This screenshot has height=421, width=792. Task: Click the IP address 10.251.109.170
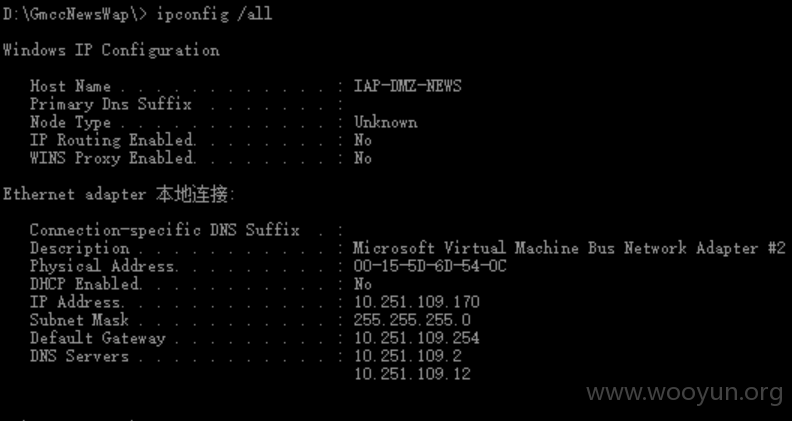click(417, 302)
